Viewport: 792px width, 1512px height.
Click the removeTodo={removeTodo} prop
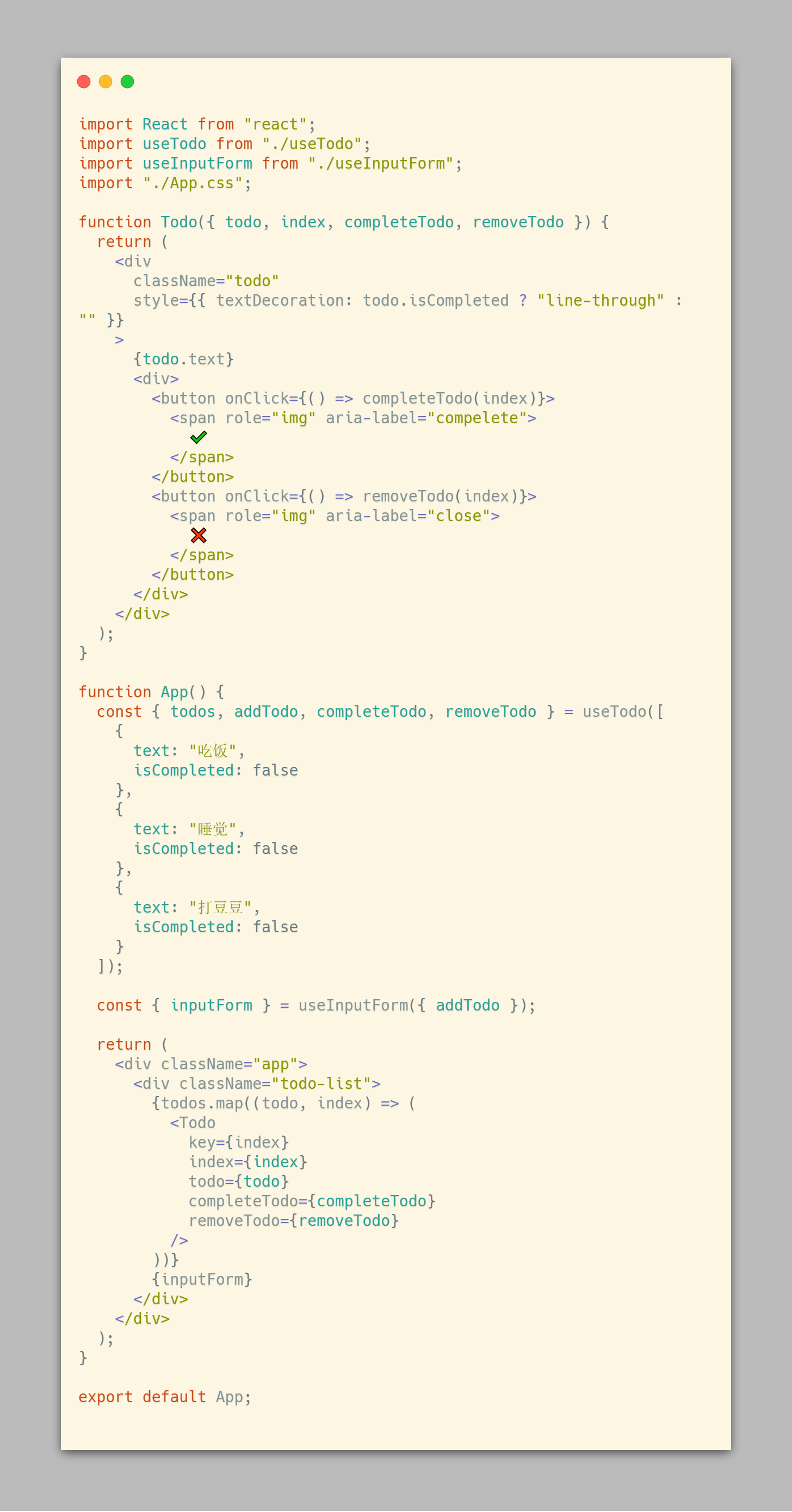[294, 1221]
